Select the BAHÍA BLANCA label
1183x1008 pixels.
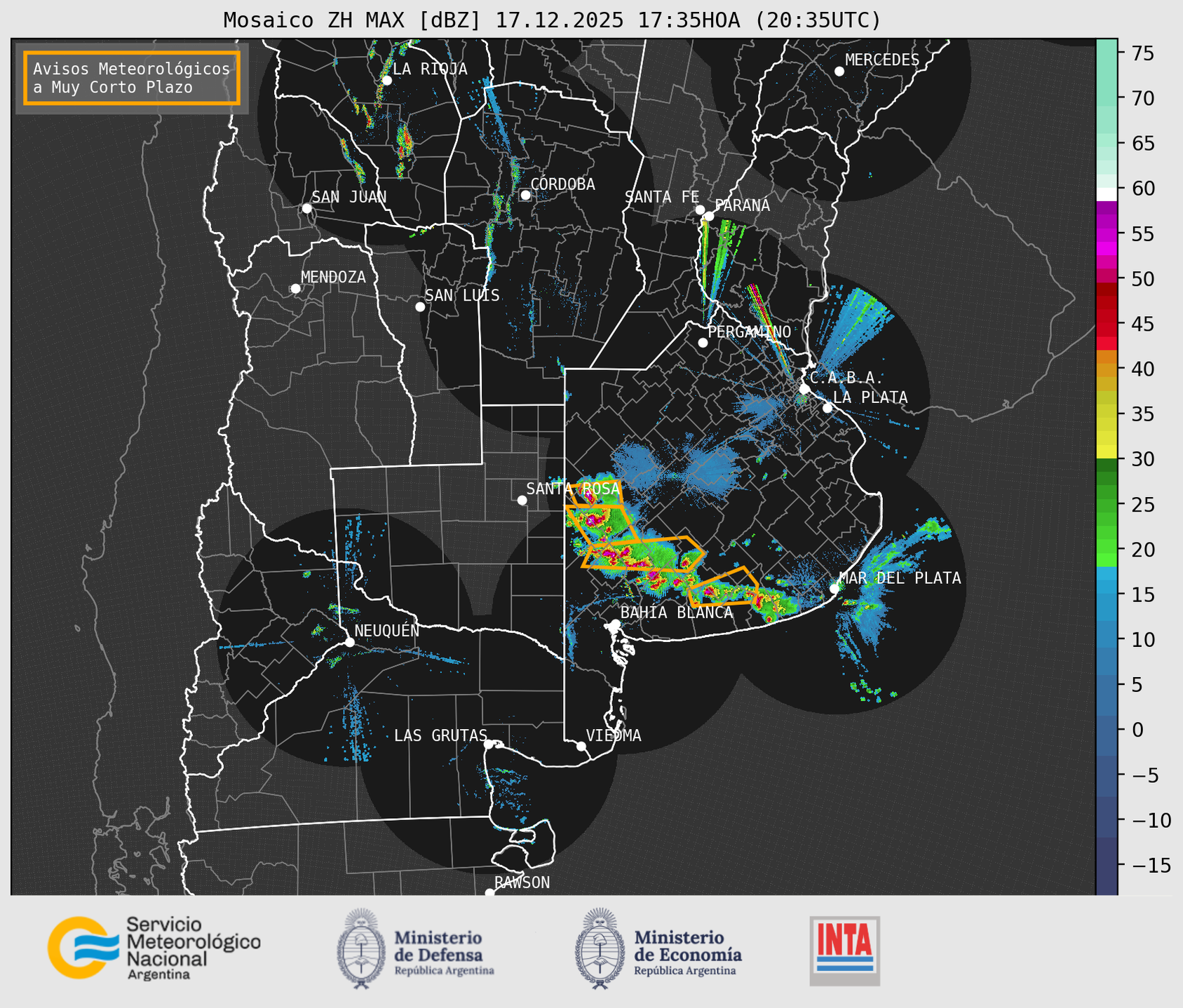677,612
